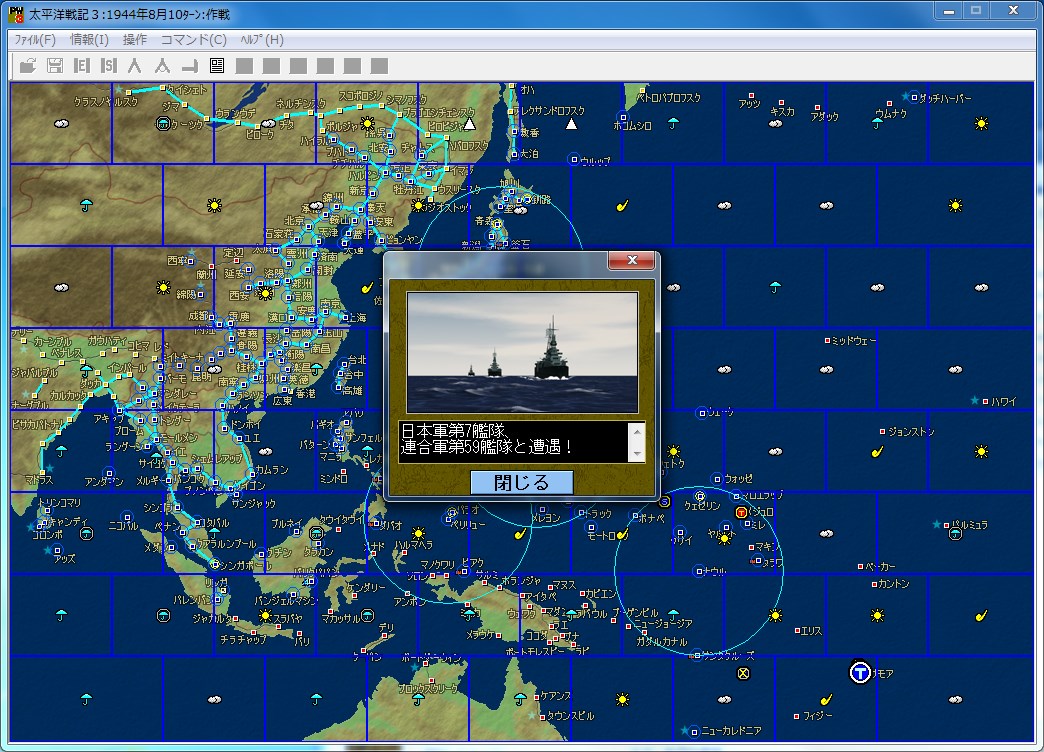The width and height of the screenshot is (1044, 752).
Task: Click the red base marker at アッツ
Action: 752,96
